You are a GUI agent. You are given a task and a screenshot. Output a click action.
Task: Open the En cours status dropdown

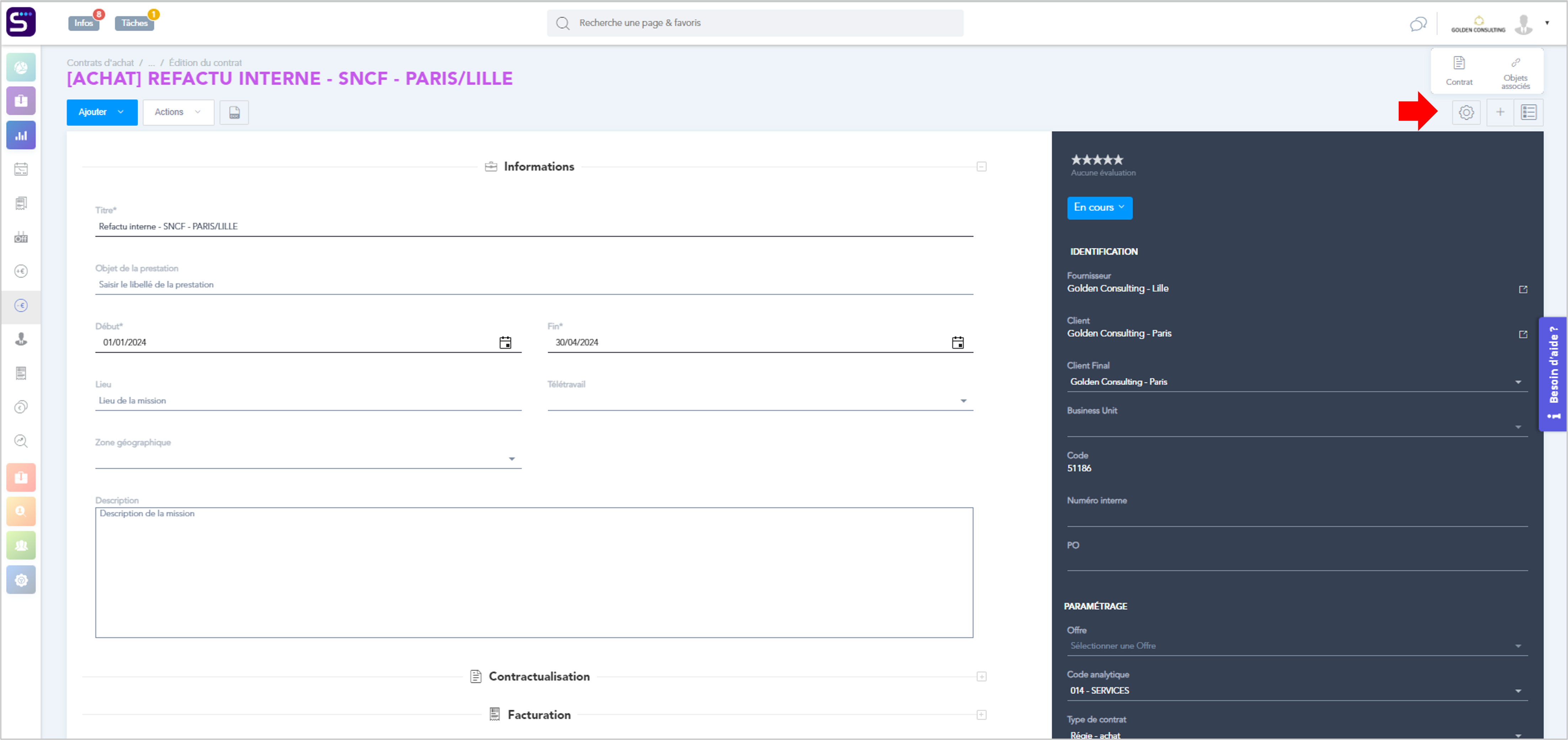(x=1099, y=208)
